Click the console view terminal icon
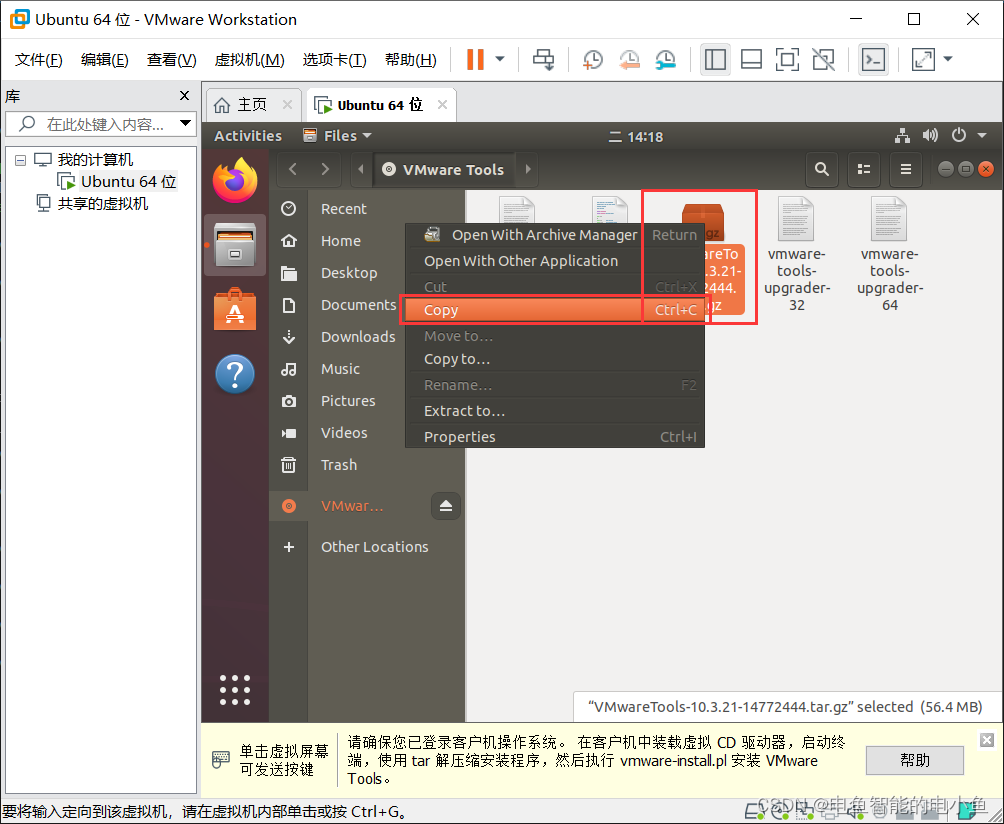Image resolution: width=1004 pixels, height=824 pixels. point(873,60)
